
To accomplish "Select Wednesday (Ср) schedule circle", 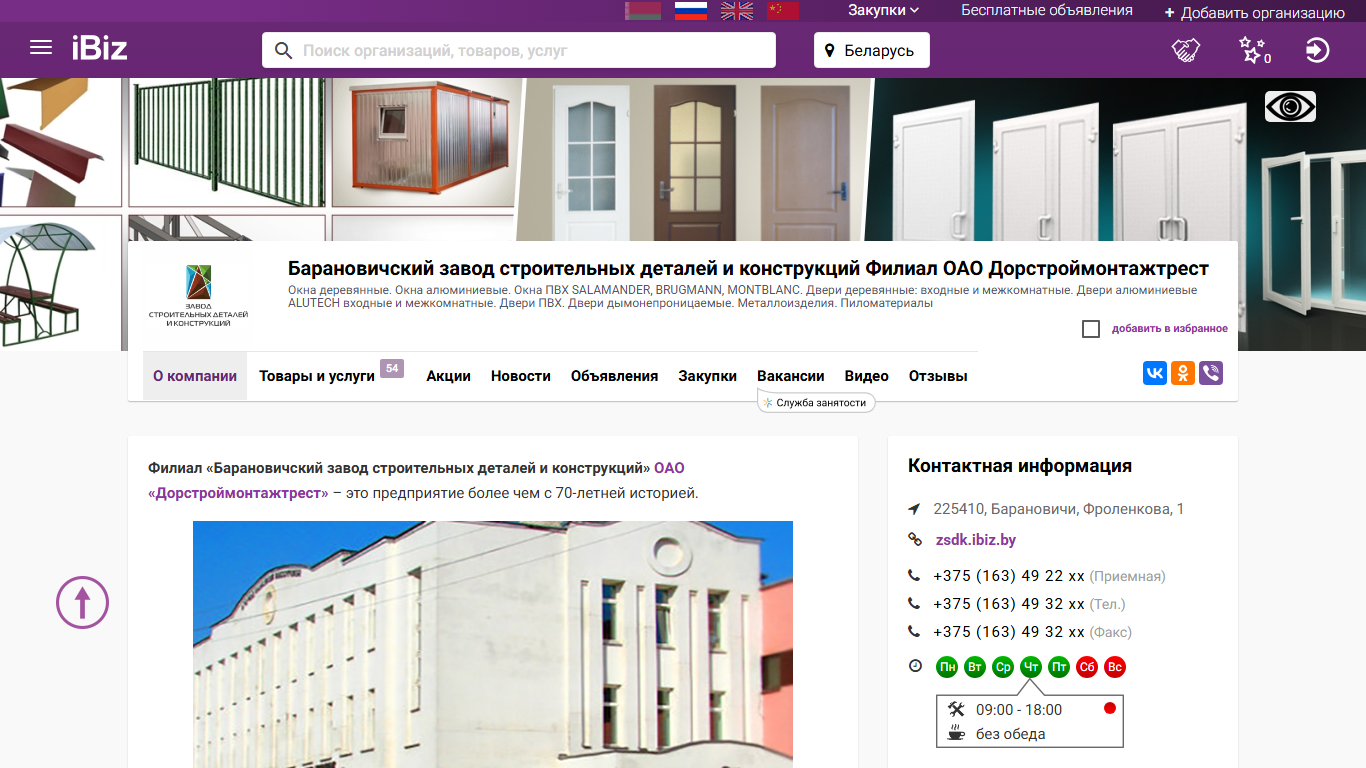I will 1003,667.
